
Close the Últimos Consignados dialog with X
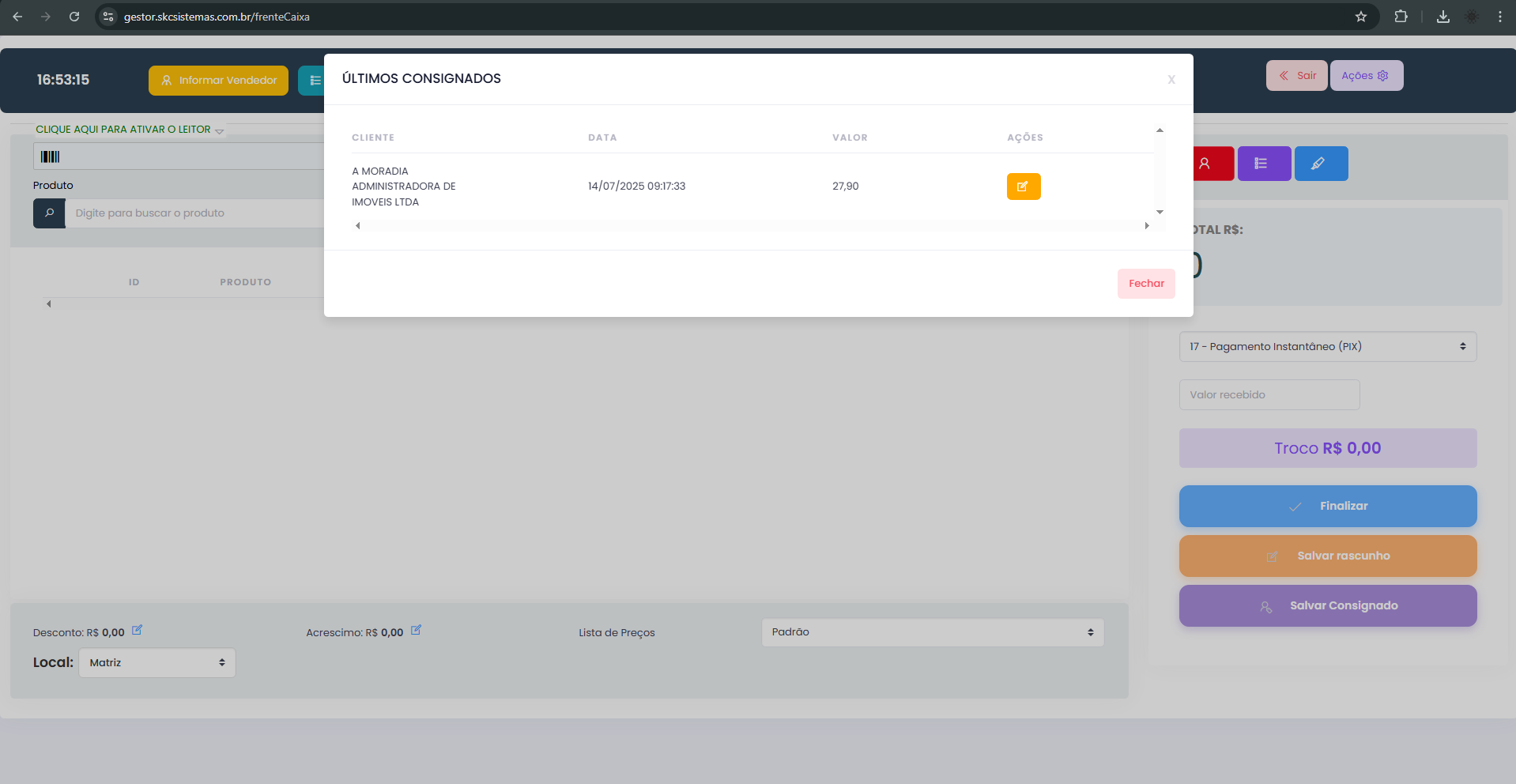[1171, 80]
